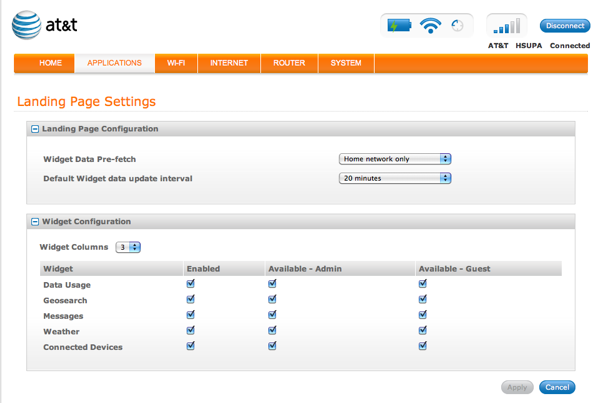Viewport: 600px width, 403px height.
Task: Open the SYSTEM tab
Action: click(346, 63)
